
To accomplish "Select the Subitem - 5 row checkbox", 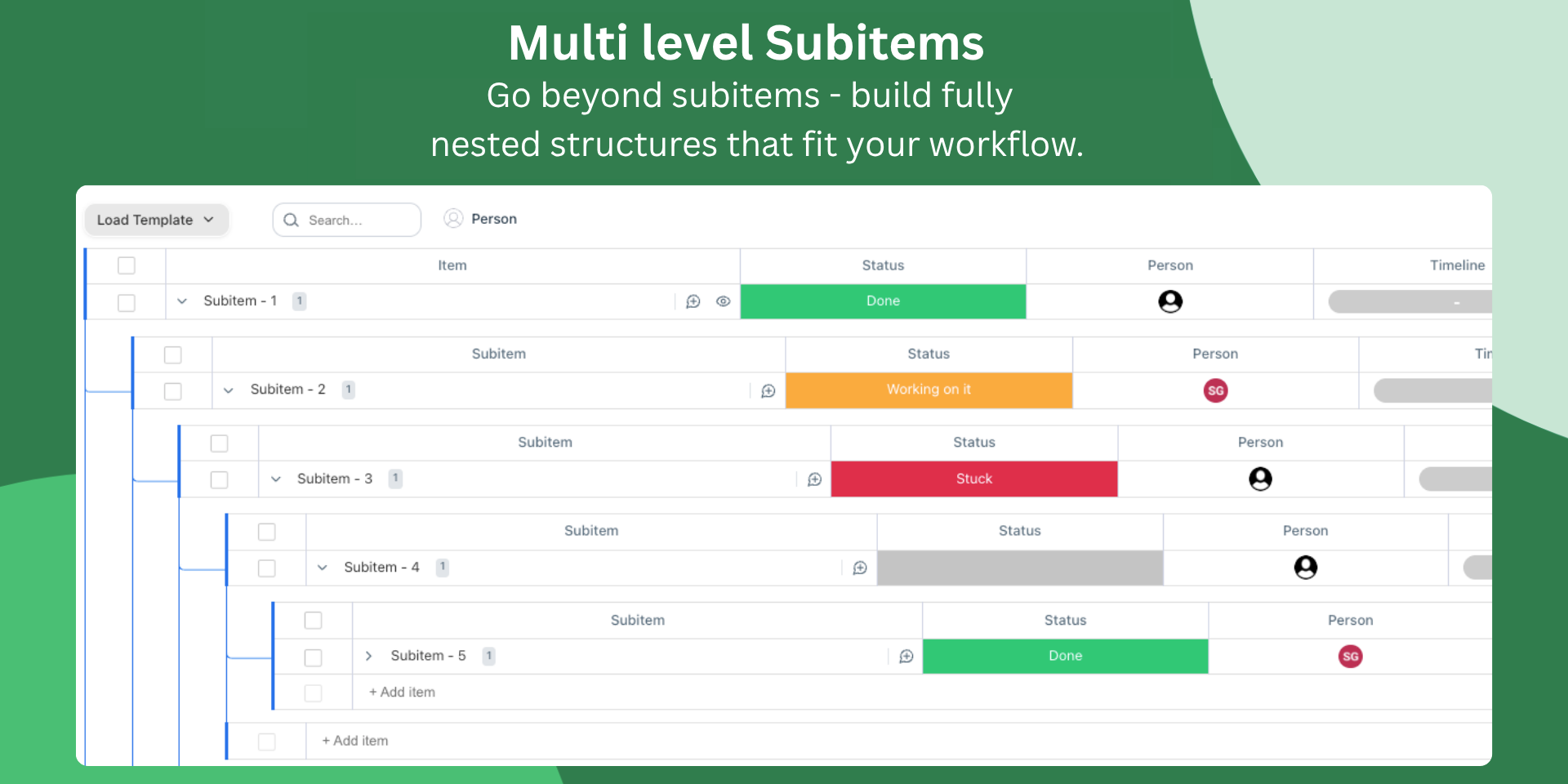I will click(x=313, y=657).
